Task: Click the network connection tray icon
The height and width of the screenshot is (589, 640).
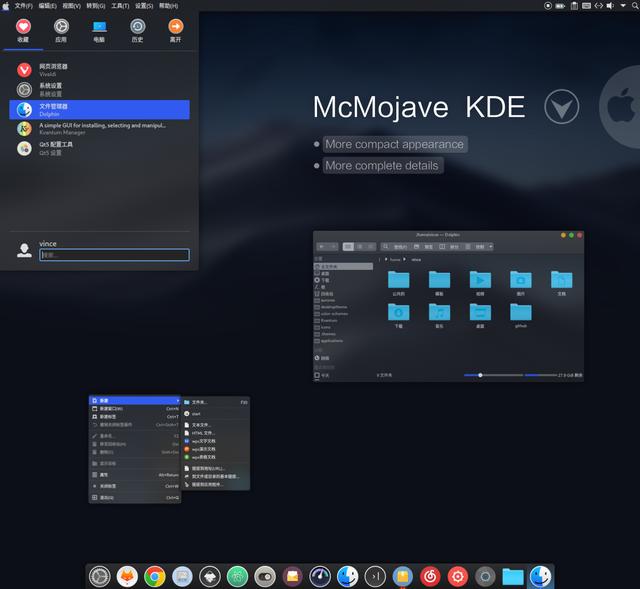Action: click(598, 5)
